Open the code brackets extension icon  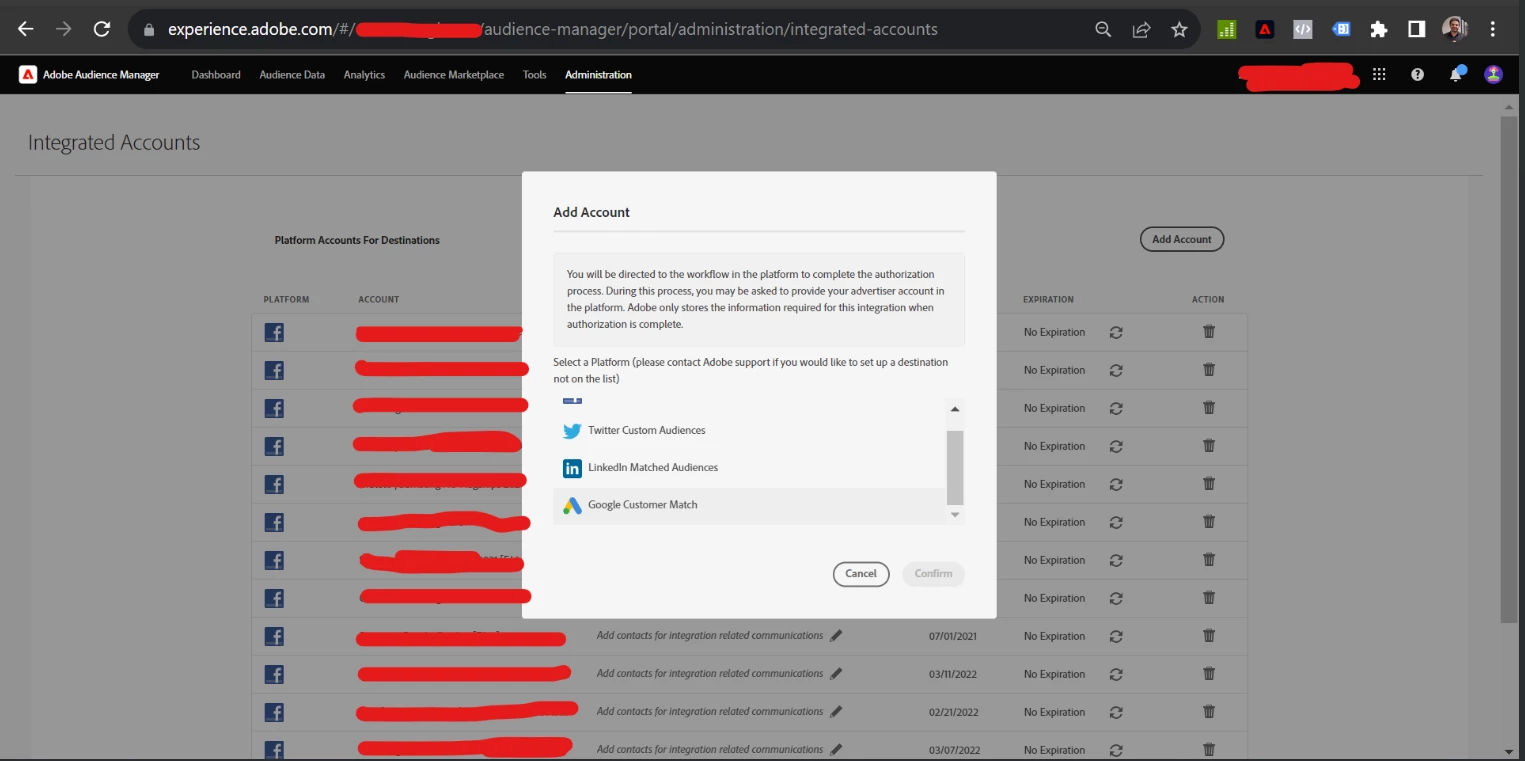(1303, 30)
